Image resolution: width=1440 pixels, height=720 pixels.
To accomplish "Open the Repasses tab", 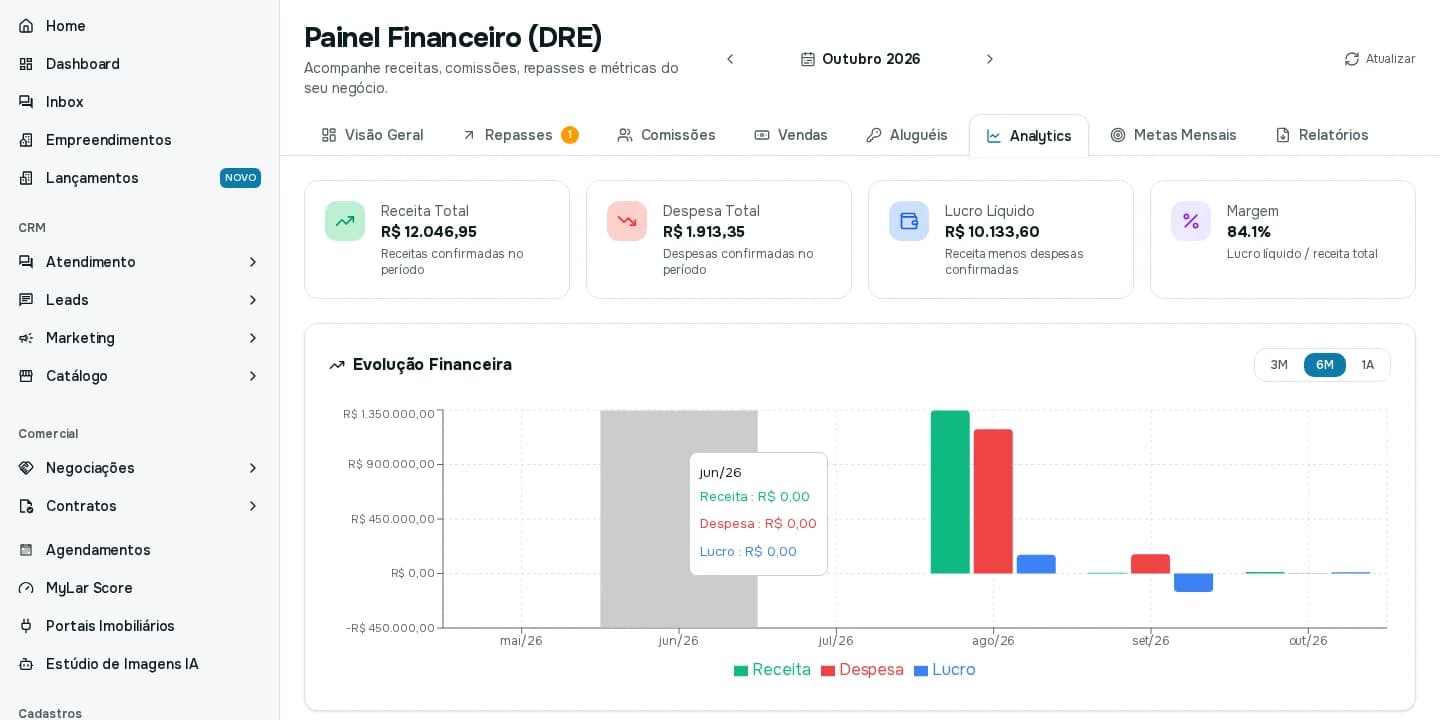I will click(519, 135).
